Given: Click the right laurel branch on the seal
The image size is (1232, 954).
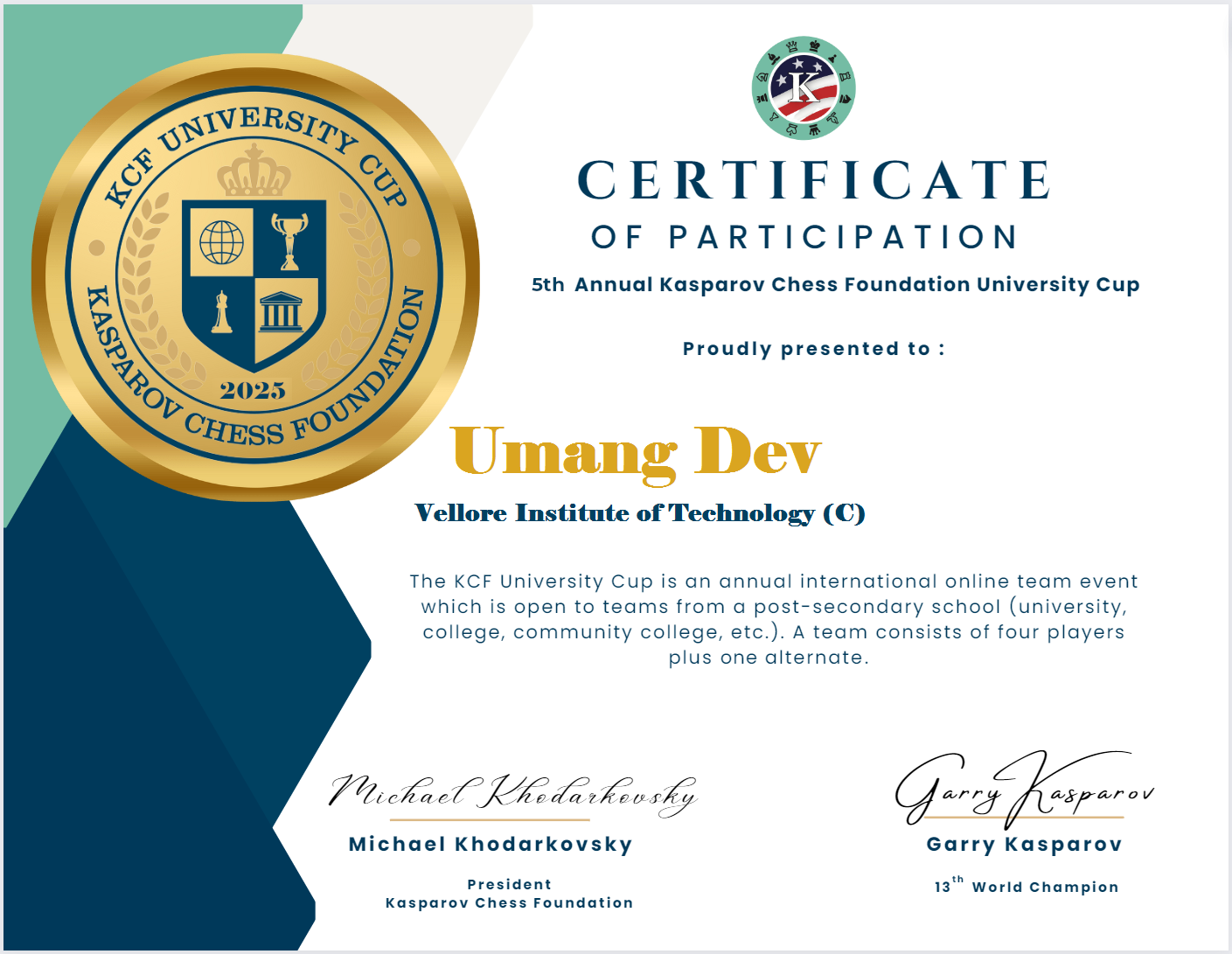Looking at the screenshot, I should point(365,289).
